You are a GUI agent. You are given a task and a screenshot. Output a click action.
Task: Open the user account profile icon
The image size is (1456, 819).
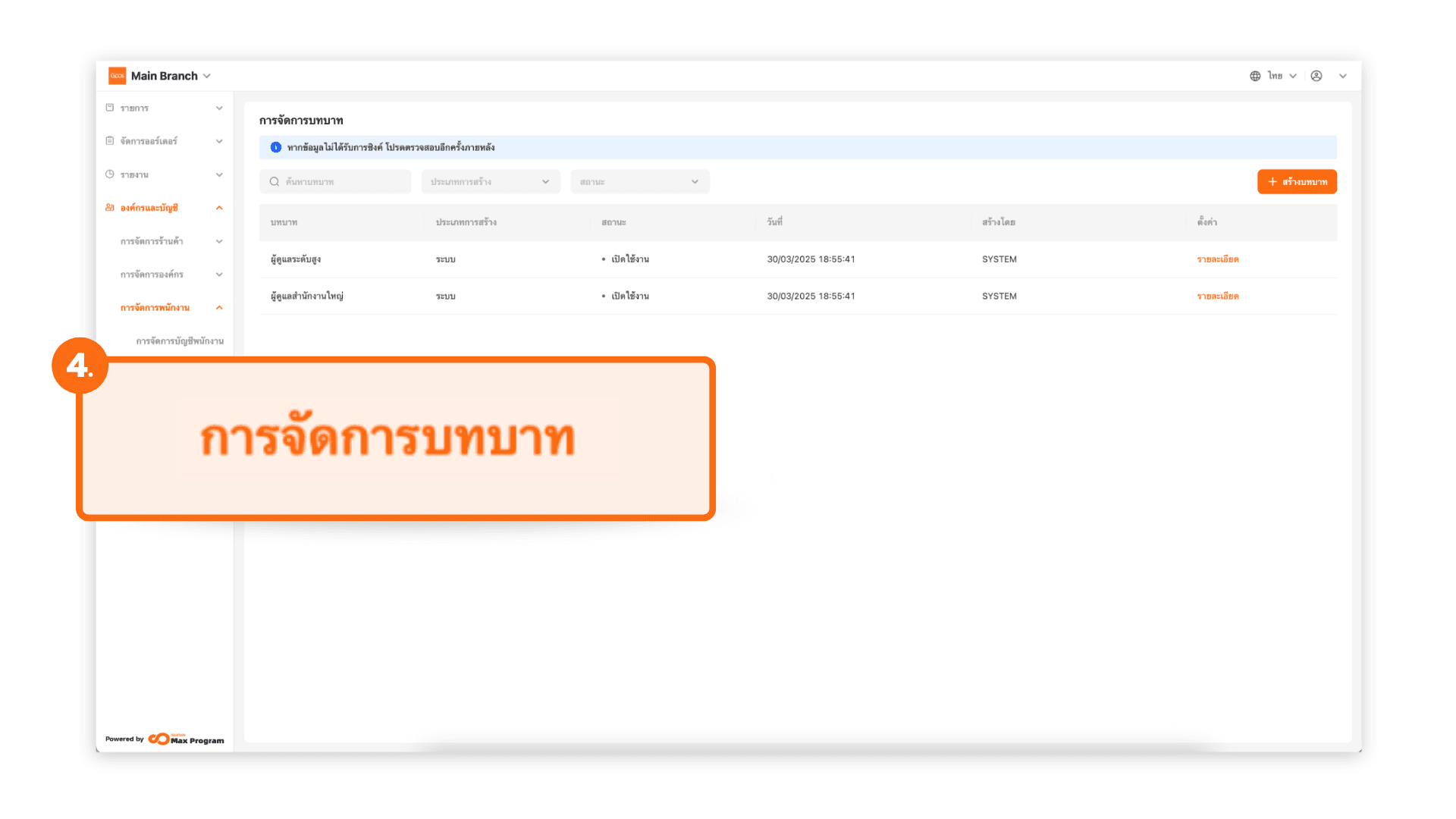(1316, 76)
